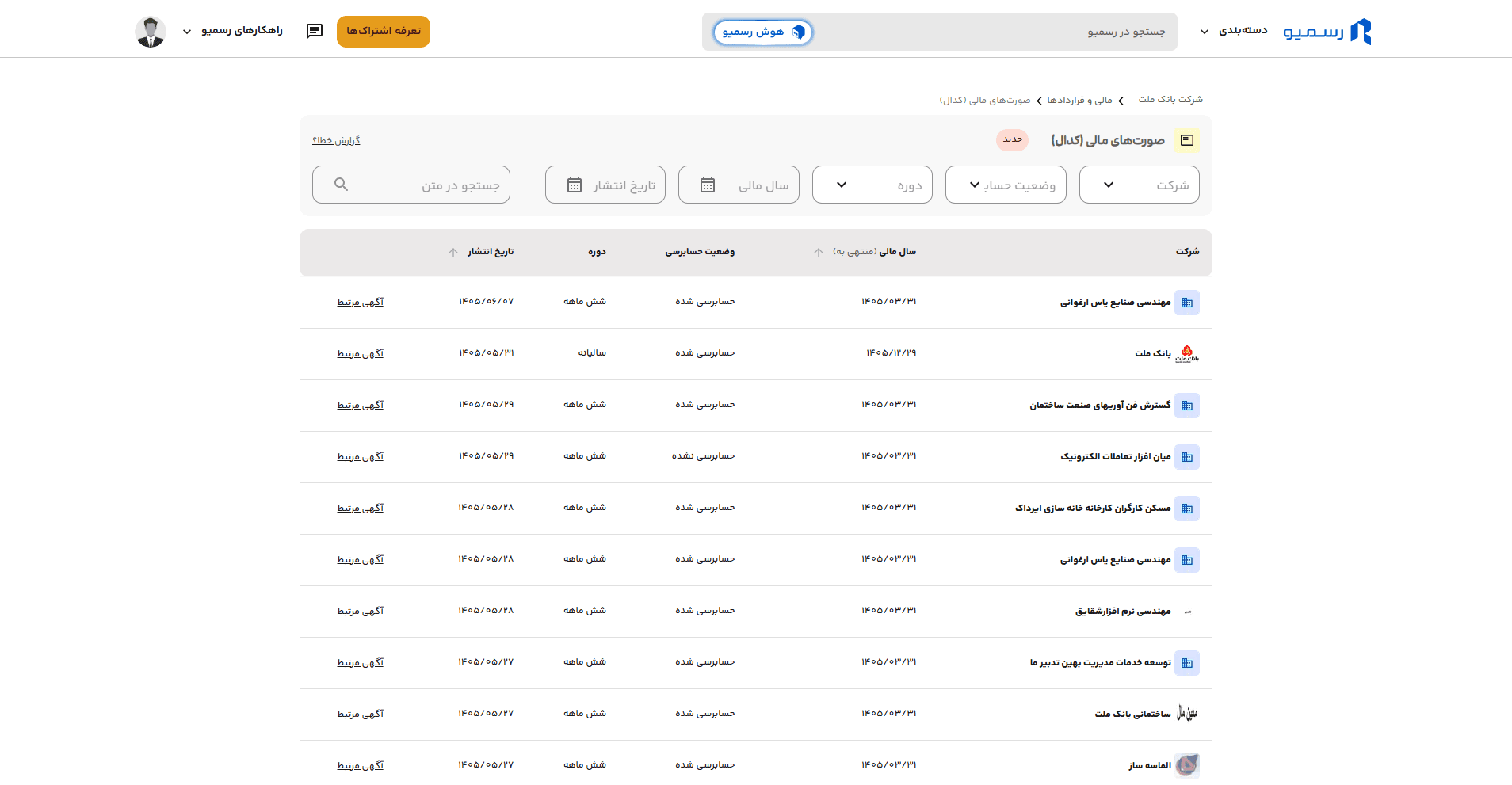Open آگهی مرتبط in توسعه خدمات مدیریت row

pyautogui.click(x=360, y=663)
